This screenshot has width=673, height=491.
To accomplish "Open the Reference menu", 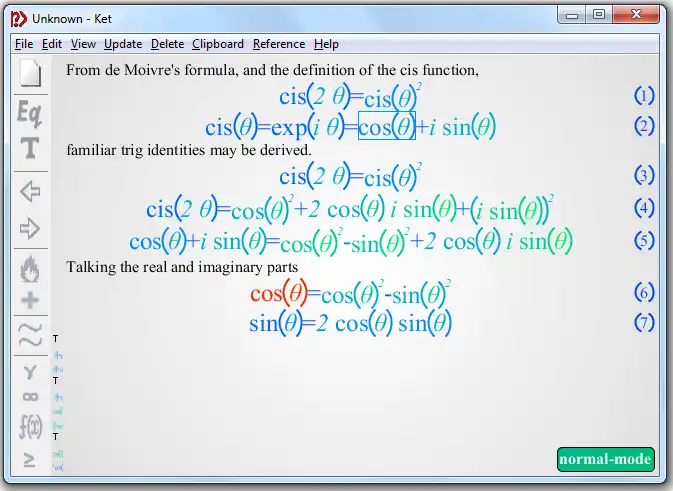I will pyautogui.click(x=279, y=44).
